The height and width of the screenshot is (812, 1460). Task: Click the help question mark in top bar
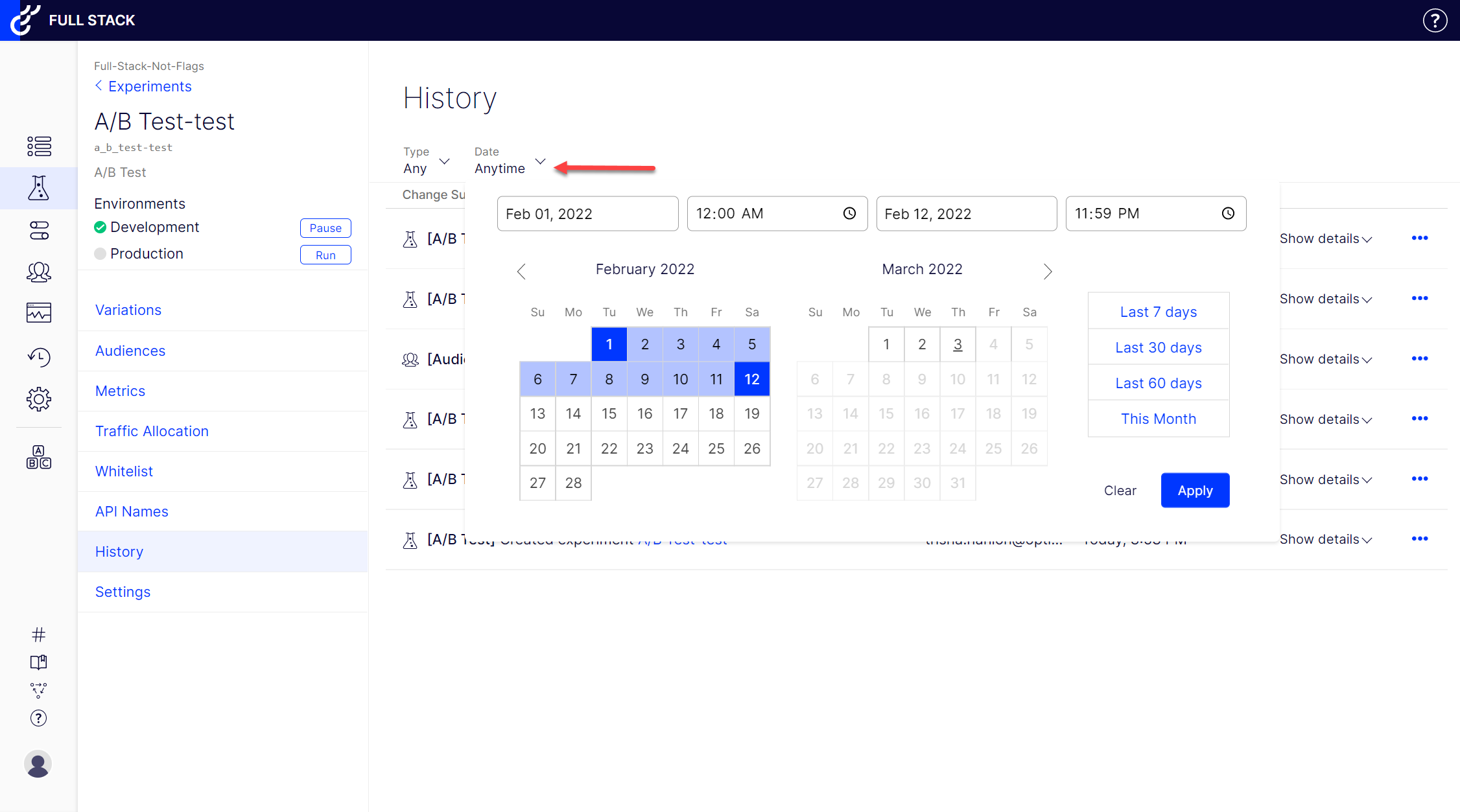click(1435, 20)
